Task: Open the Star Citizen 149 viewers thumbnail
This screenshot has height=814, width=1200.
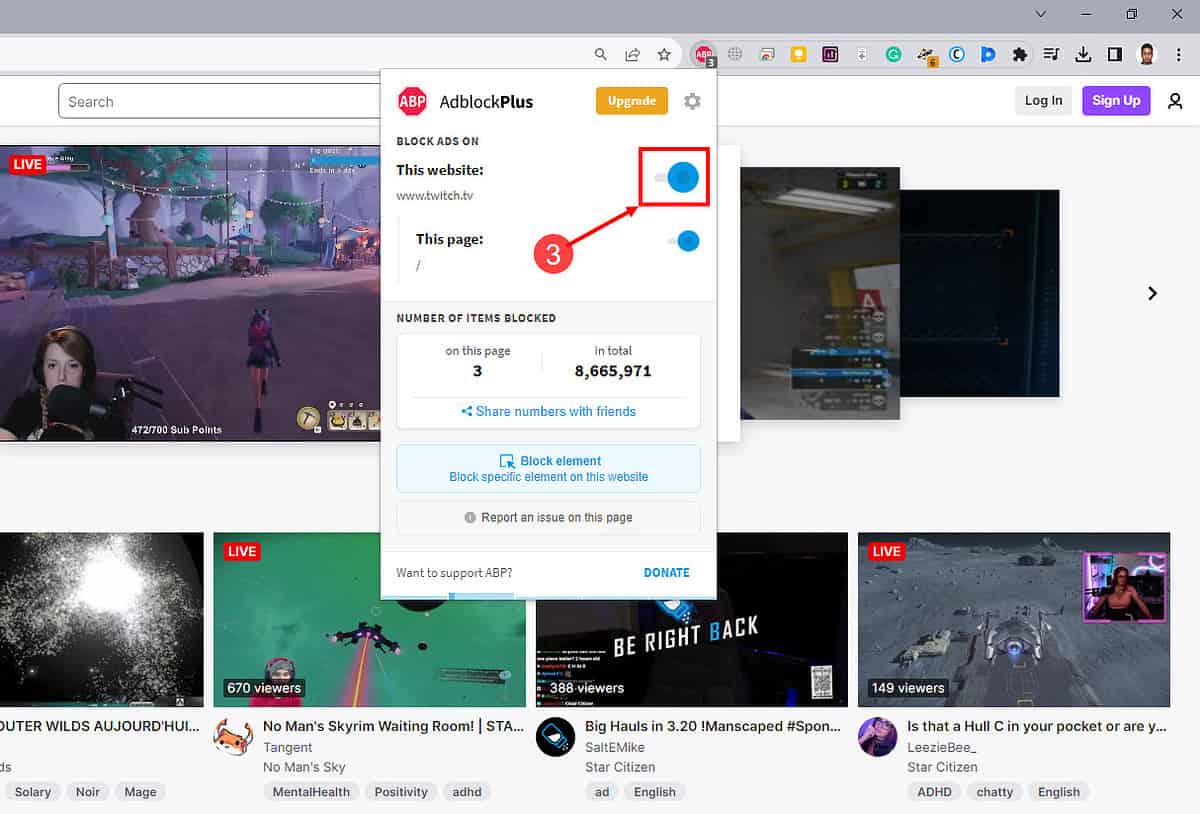Action: coord(1014,620)
